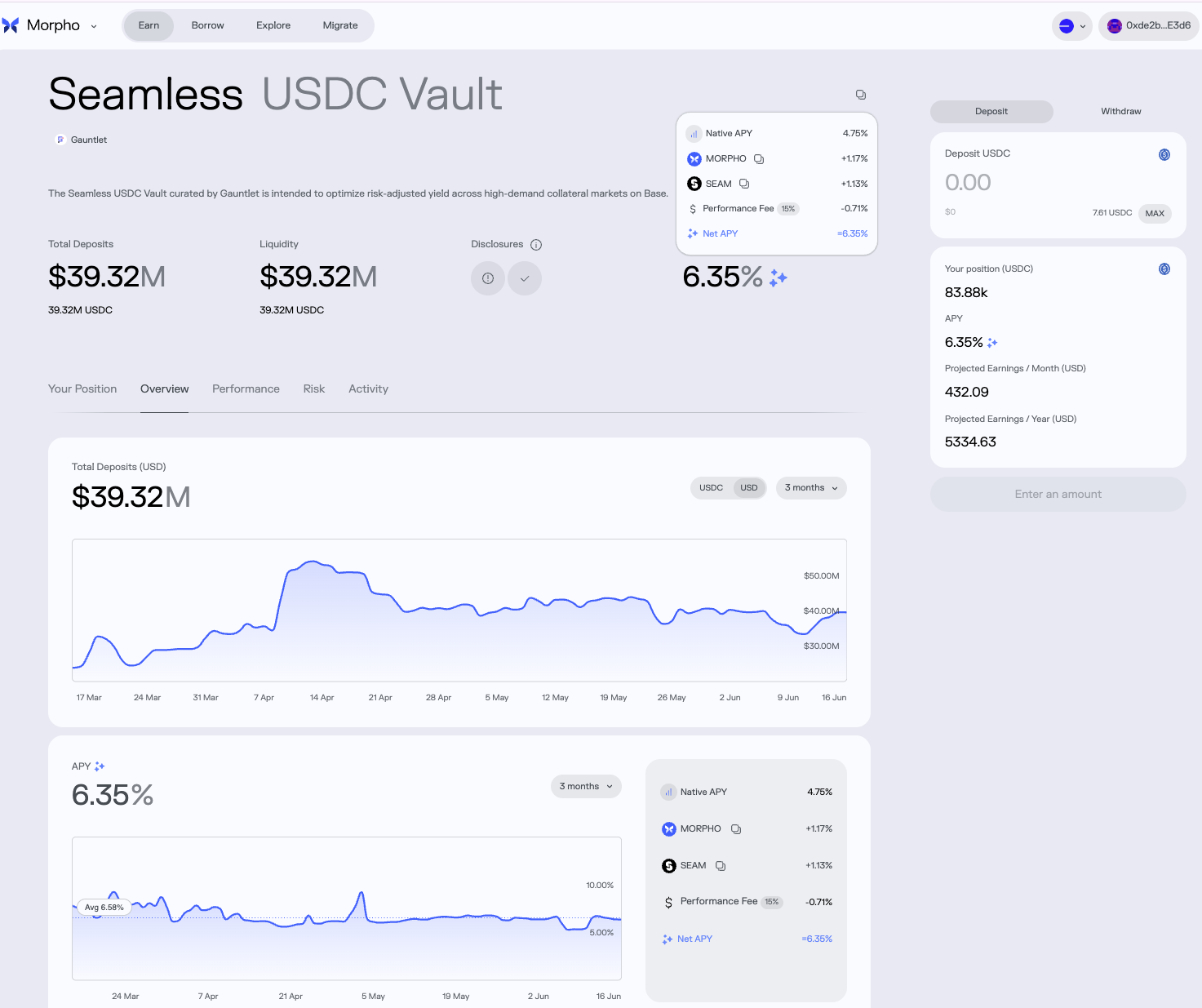Click the Net APY label in the popup
Screen dimensions: 1202x1008
pyautogui.click(x=720, y=234)
